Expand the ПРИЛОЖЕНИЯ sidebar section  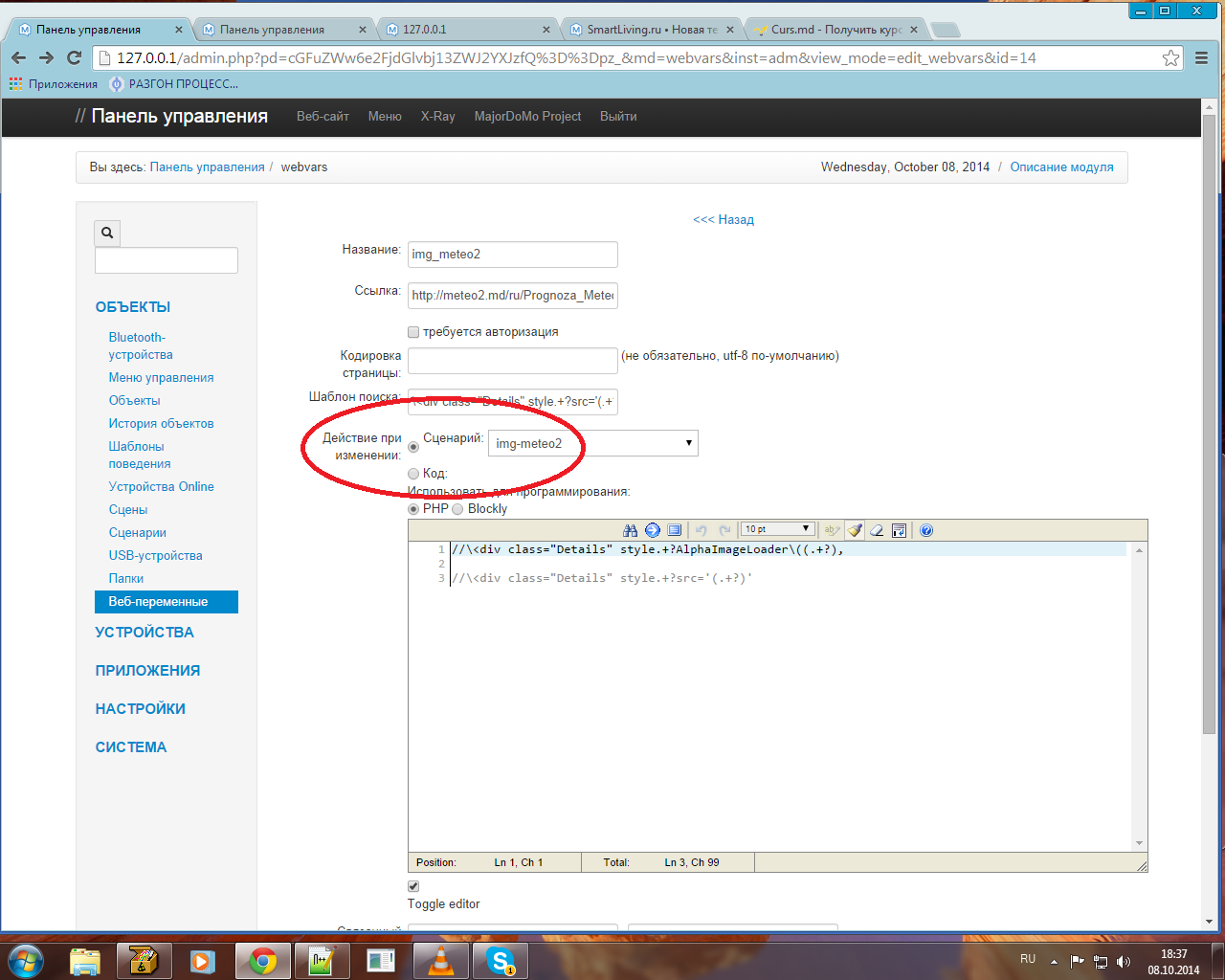coord(147,671)
